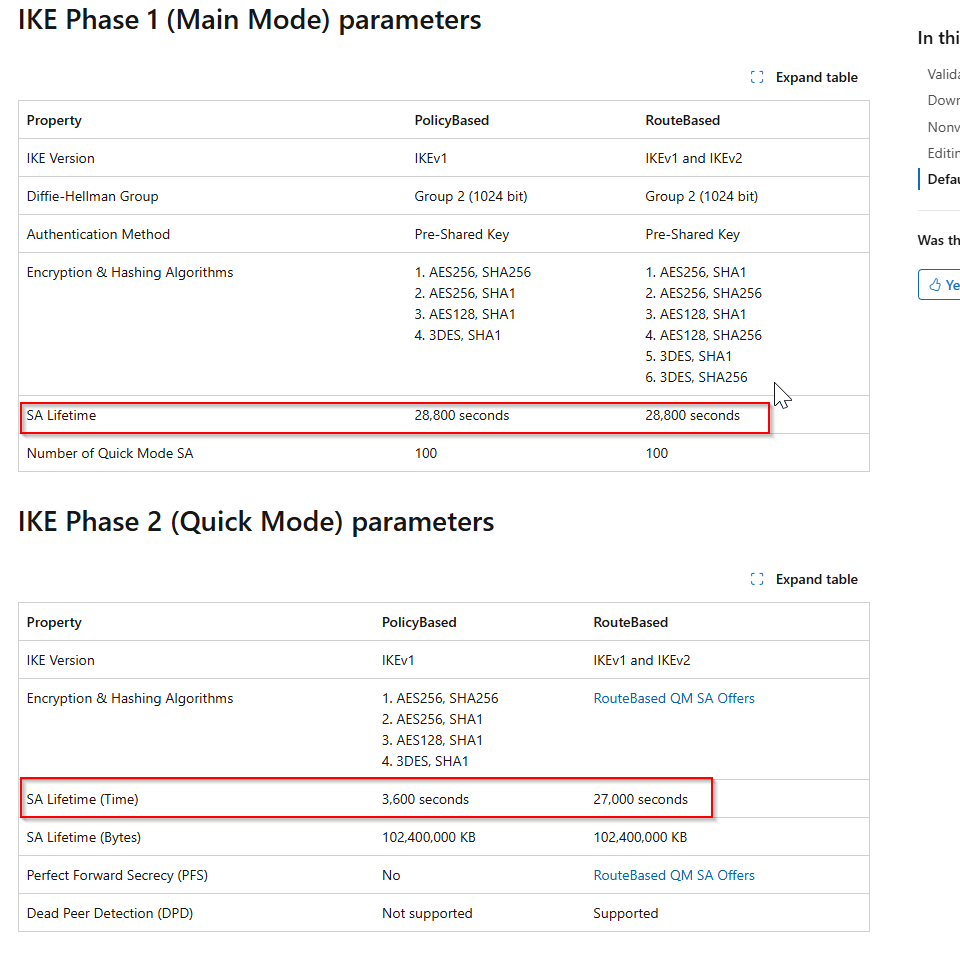Image resolution: width=960 pixels, height=964 pixels.
Task: Click the thumbs-up icon on the Yes feedback button
Action: coord(936,284)
